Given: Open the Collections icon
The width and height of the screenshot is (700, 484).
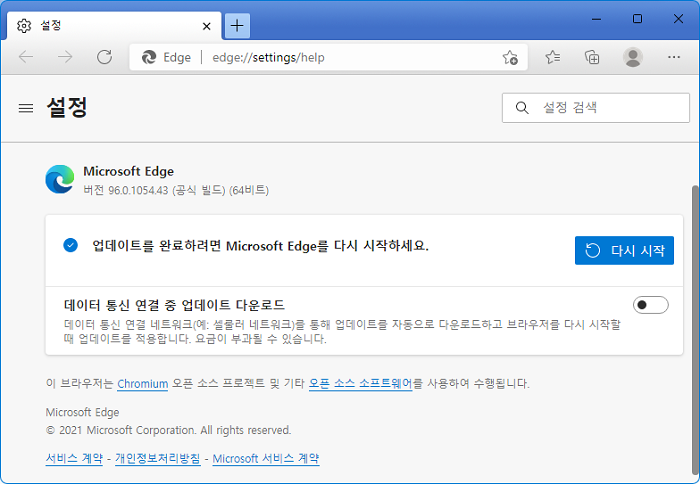Looking at the screenshot, I should pos(592,57).
